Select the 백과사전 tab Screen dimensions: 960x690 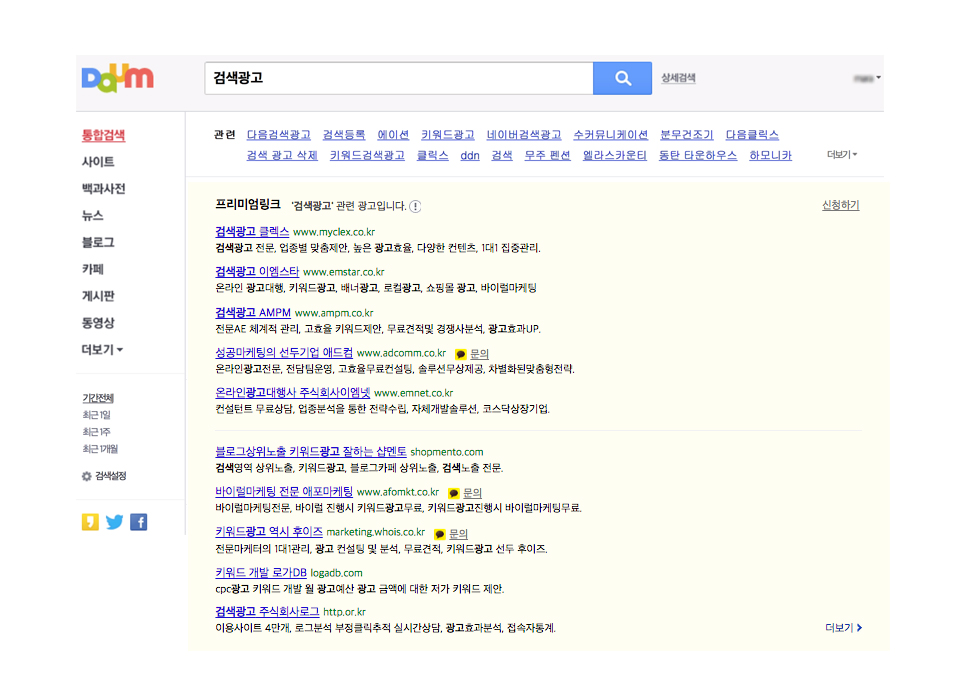coord(103,189)
